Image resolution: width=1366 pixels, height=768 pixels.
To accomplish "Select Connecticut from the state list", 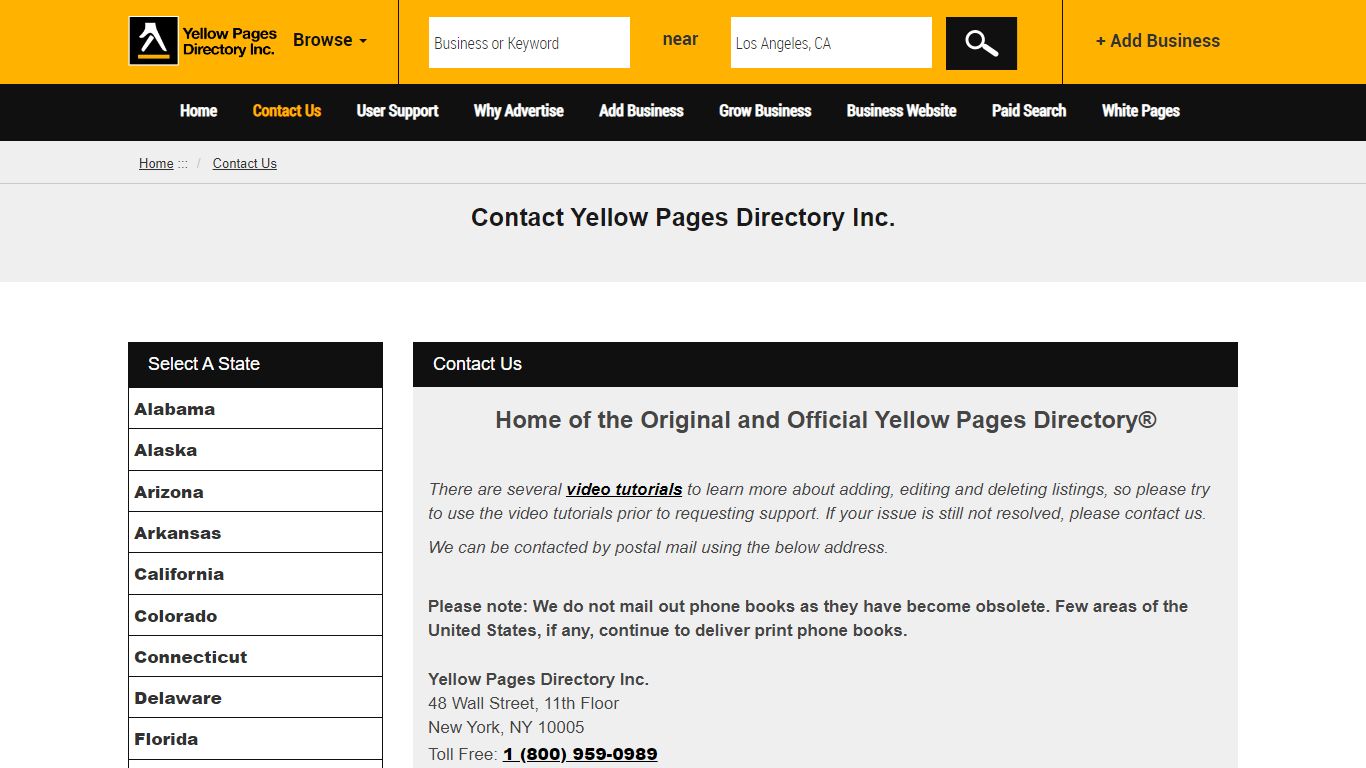I will pos(255,657).
